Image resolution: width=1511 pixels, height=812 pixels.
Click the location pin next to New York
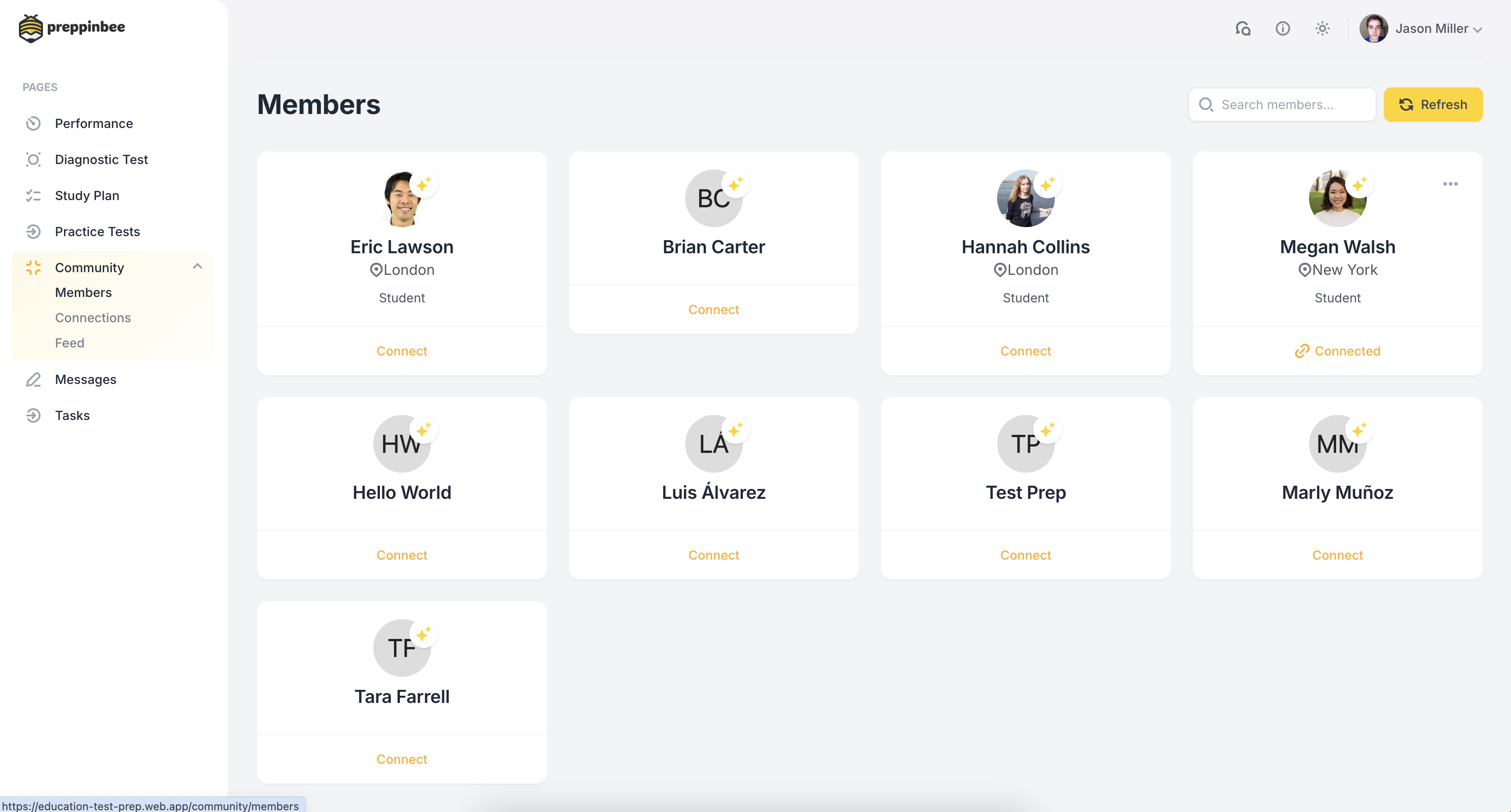(x=1305, y=269)
